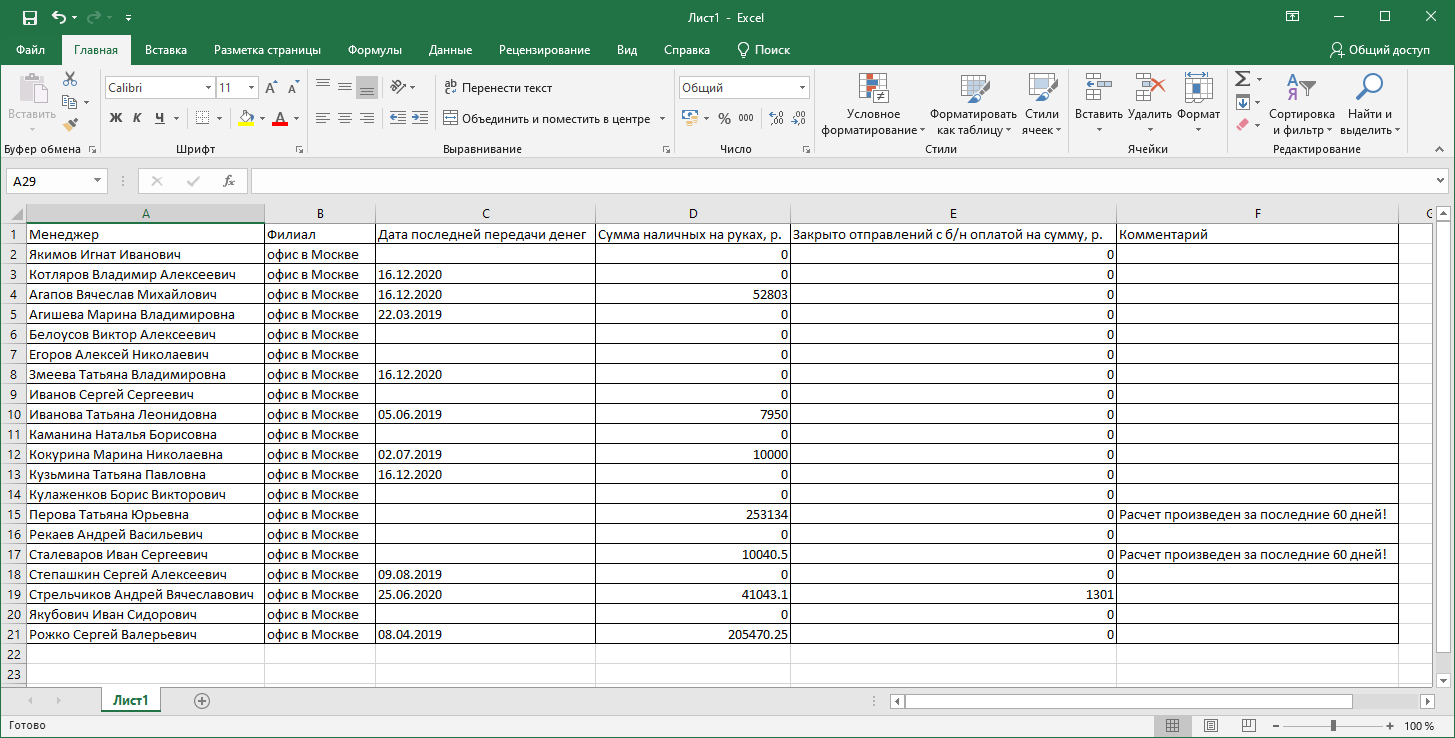The height and width of the screenshot is (738, 1455).
Task: Toggle Bold formatting button
Action: [x=115, y=118]
